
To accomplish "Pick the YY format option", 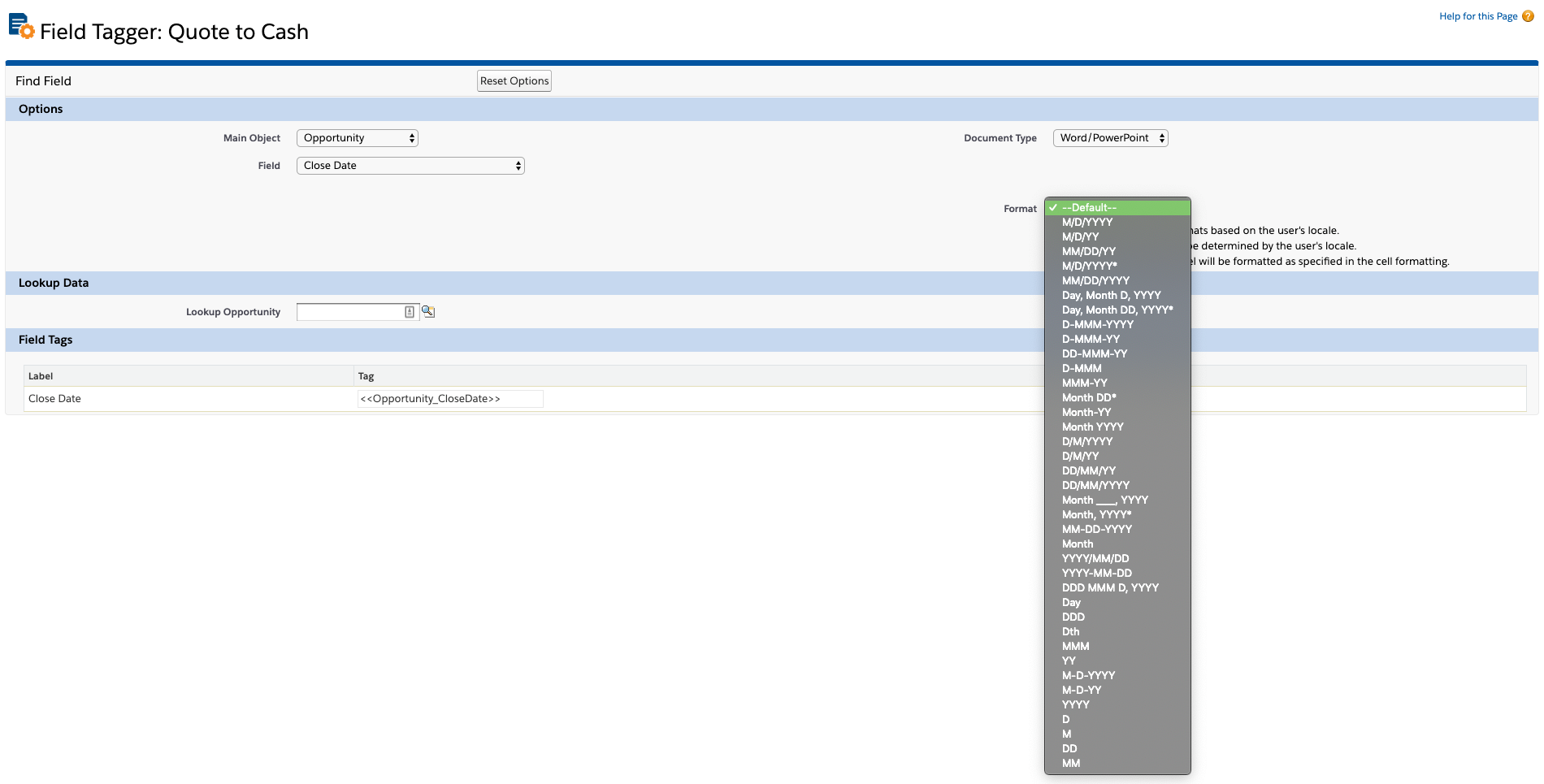I will (1117, 661).
